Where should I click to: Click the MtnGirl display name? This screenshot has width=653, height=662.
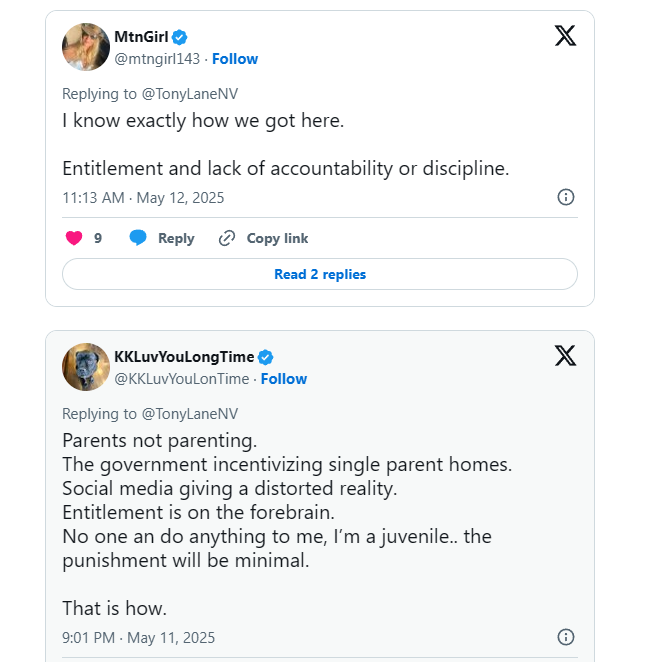pos(141,37)
